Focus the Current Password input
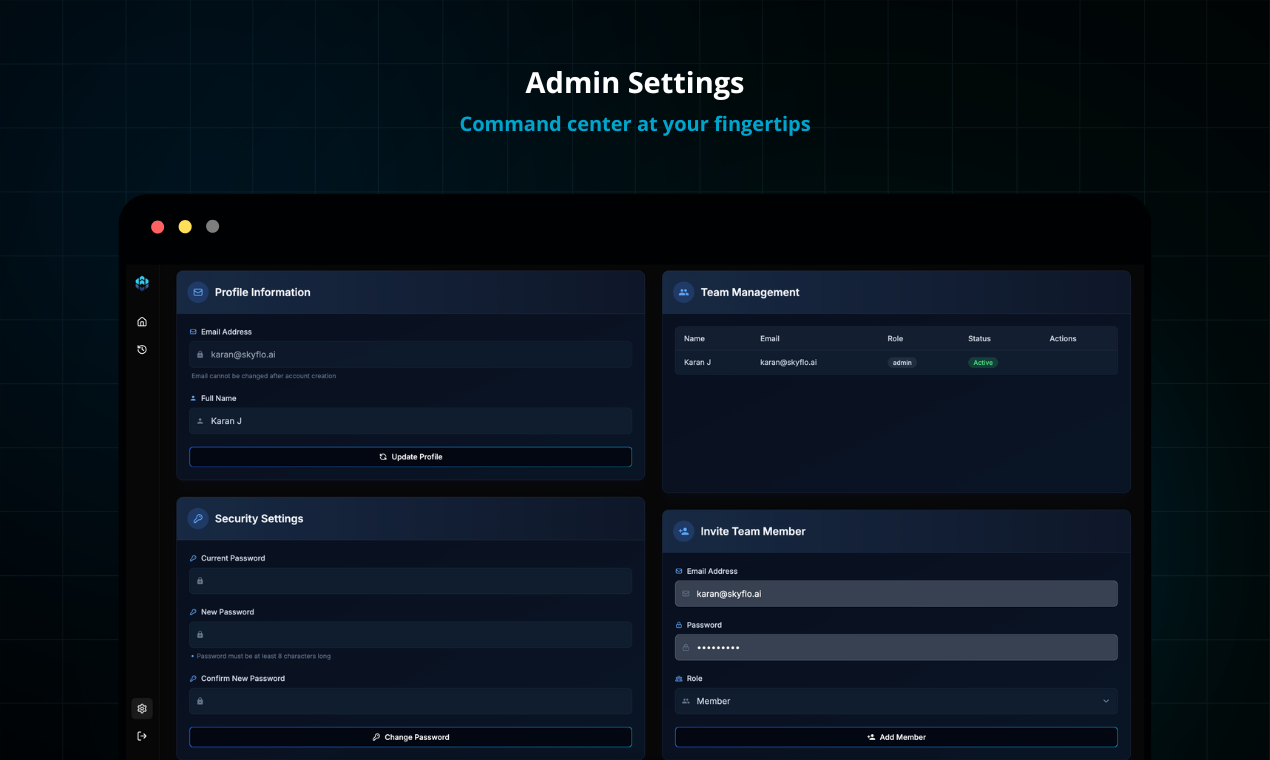This screenshot has width=1270, height=760. [x=410, y=581]
